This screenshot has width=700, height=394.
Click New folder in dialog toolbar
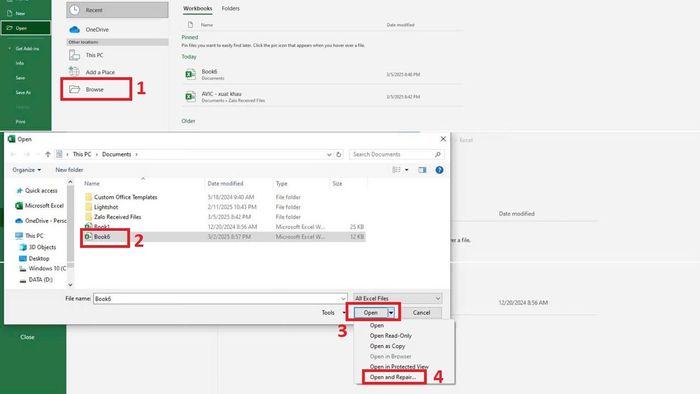tap(69, 170)
